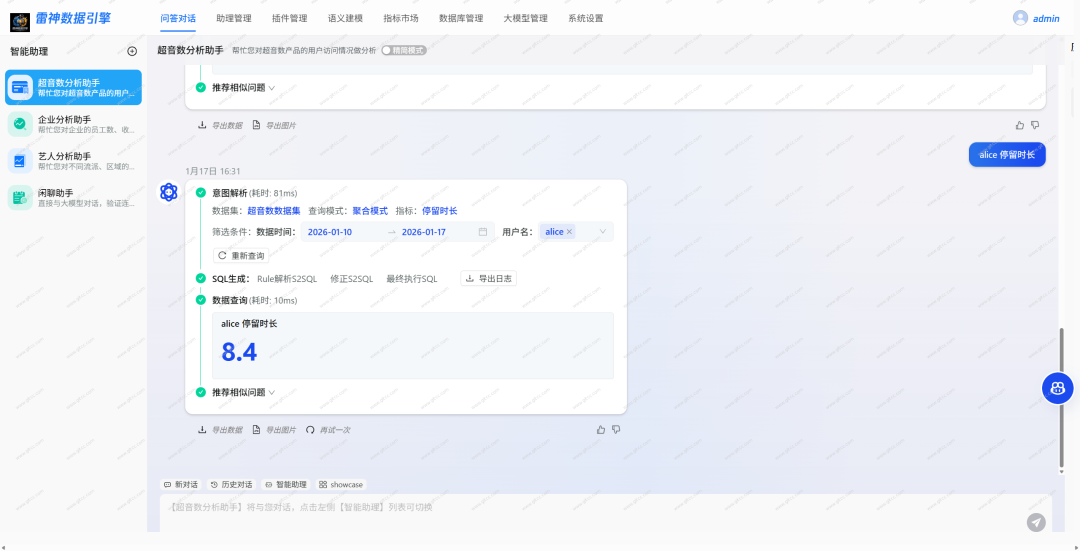Click the 重新查询 button
Image resolution: width=1080 pixels, height=551 pixels.
coord(241,256)
